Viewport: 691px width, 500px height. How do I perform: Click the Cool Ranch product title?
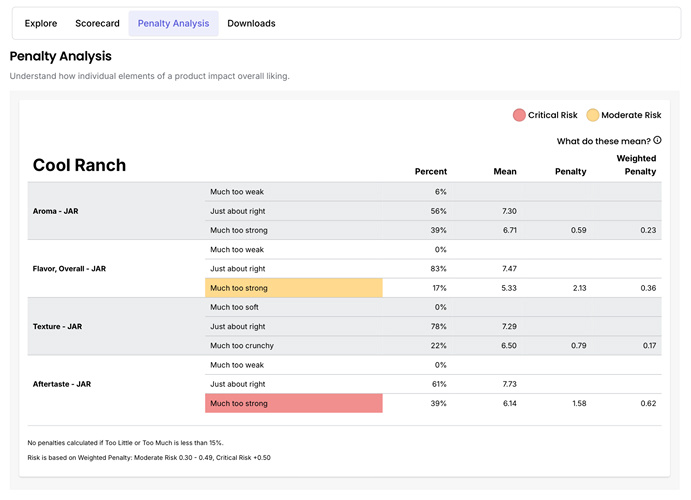point(80,165)
